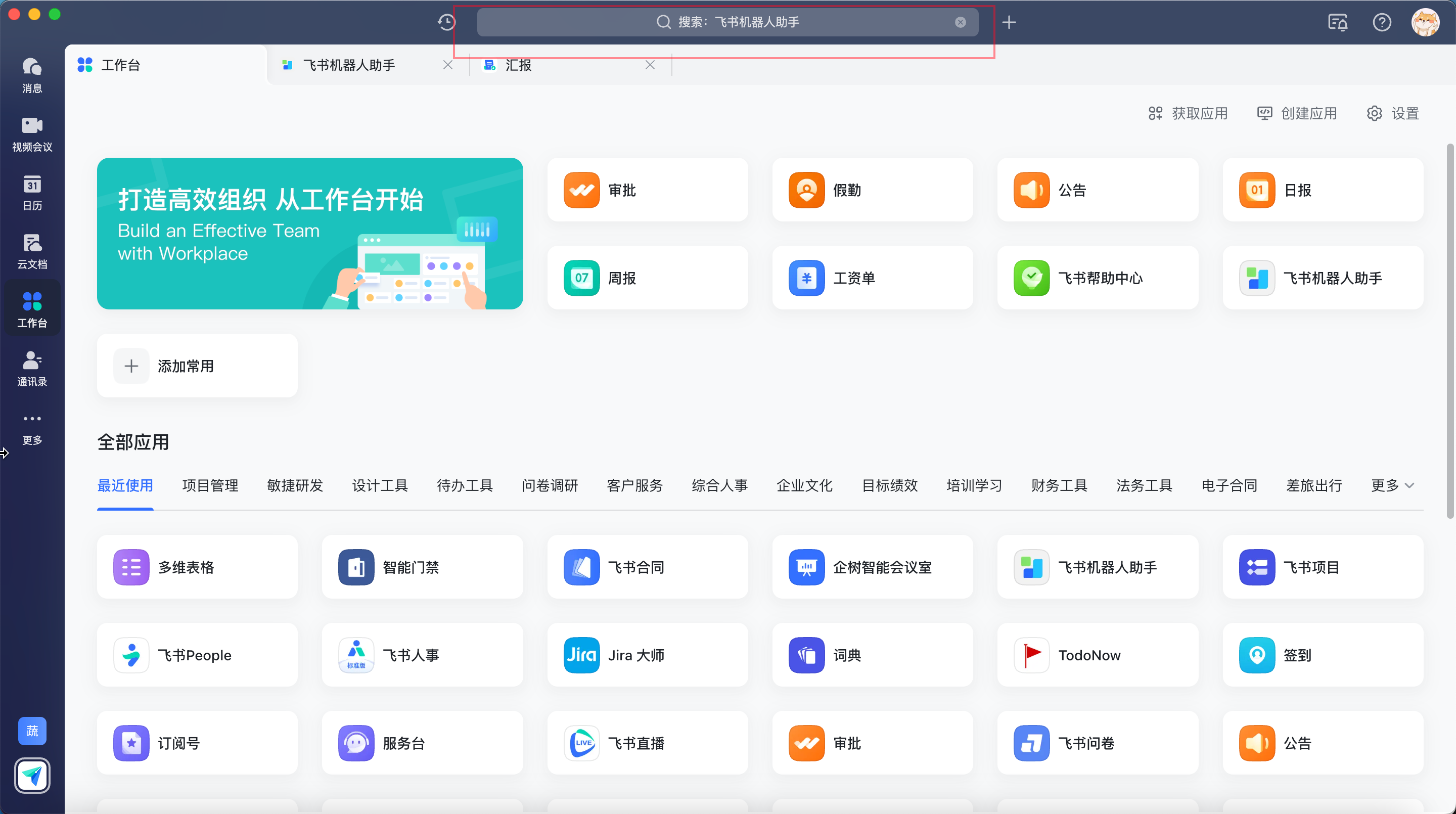Open 服务台 help desk app card

(x=422, y=743)
